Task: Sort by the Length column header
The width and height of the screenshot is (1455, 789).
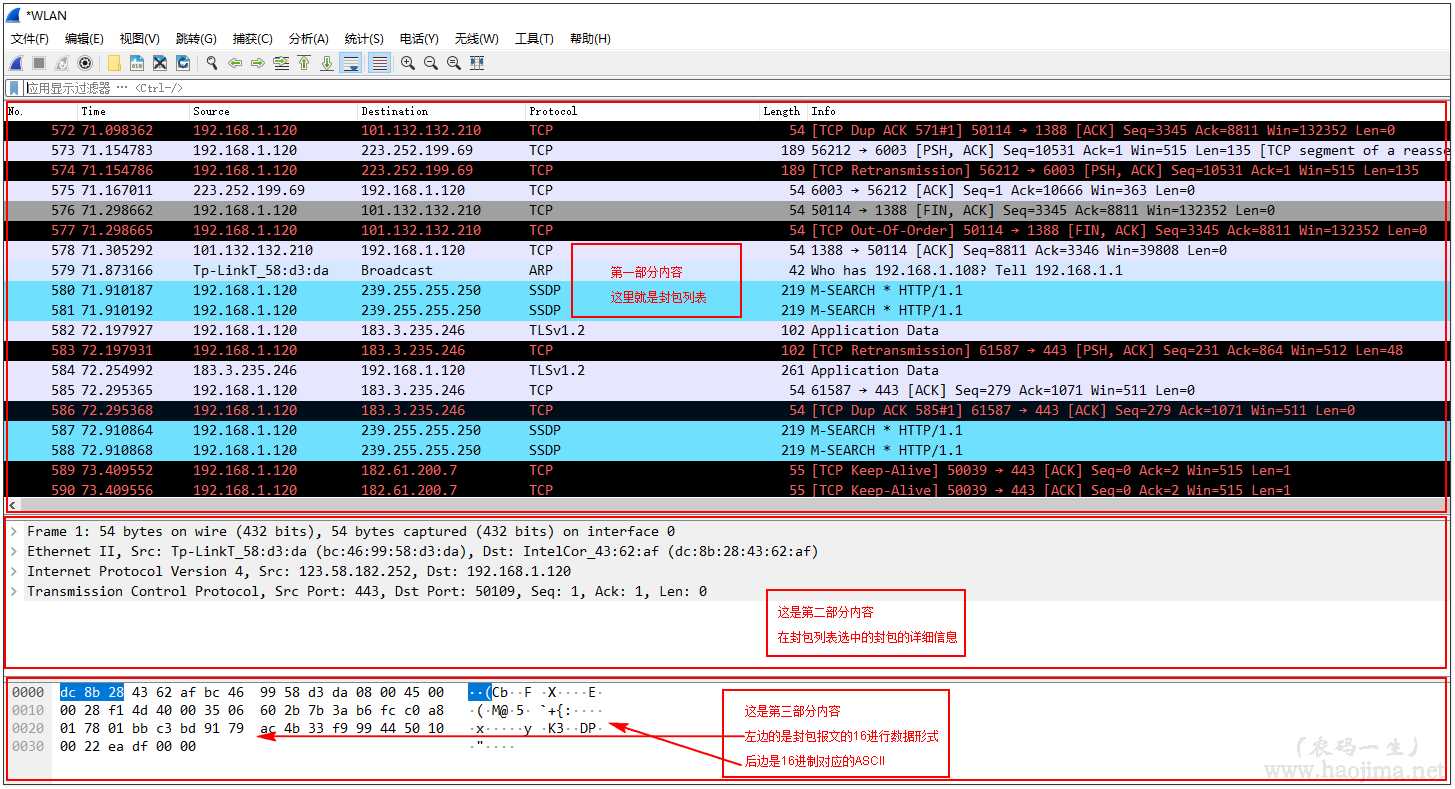Action: pyautogui.click(x=783, y=111)
